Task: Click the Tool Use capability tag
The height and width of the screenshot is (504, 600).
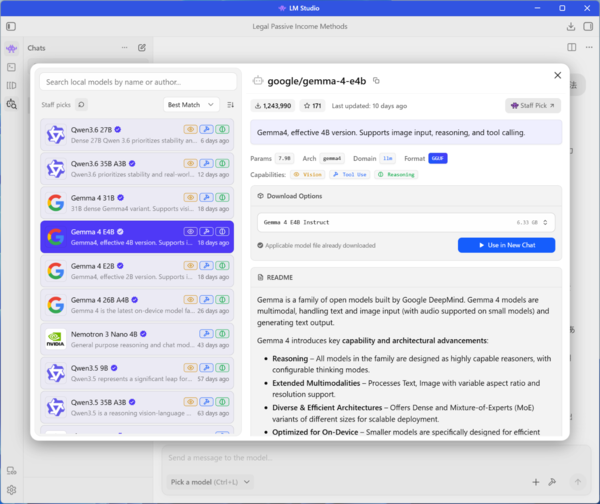Action: pyautogui.click(x=350, y=175)
